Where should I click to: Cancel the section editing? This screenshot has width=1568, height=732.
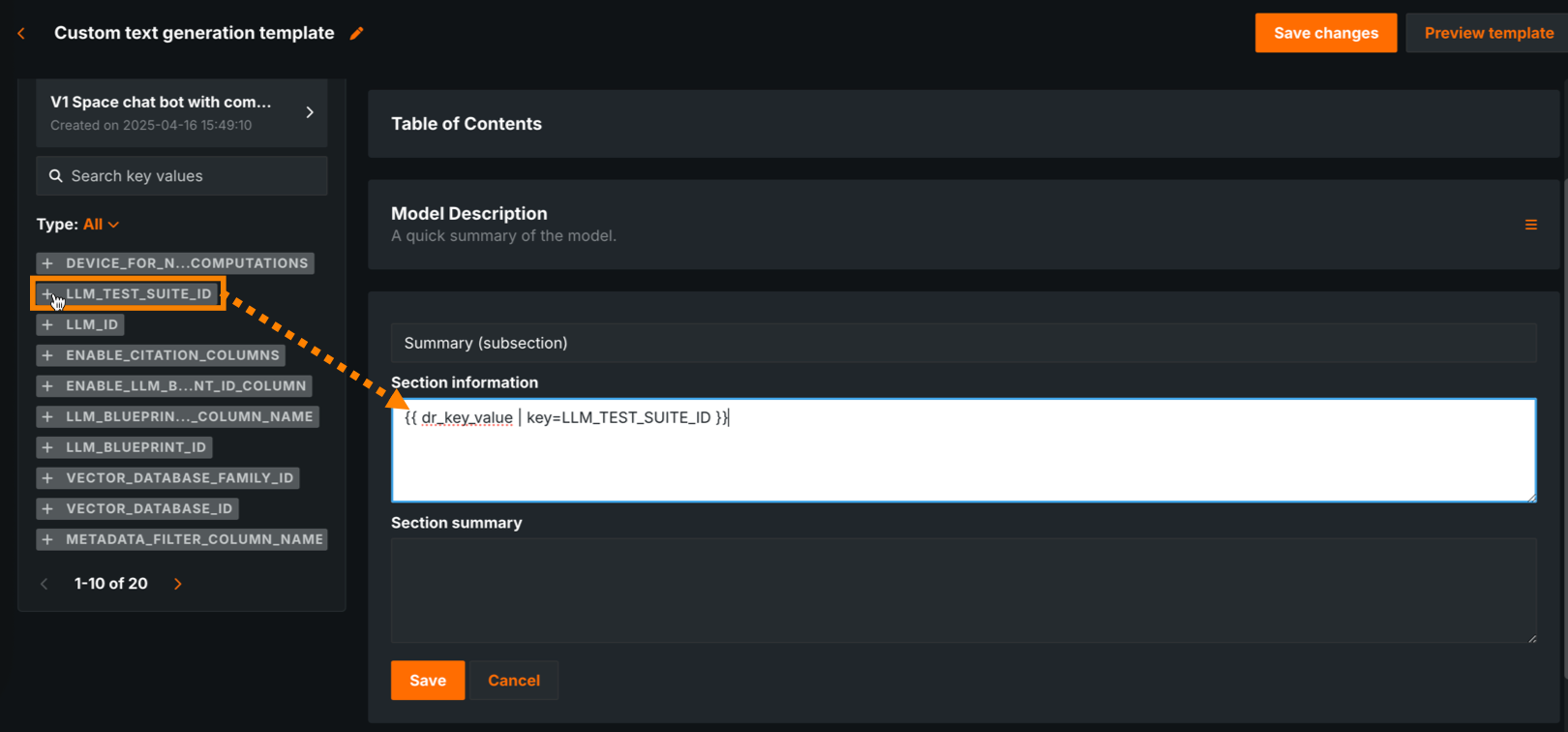point(513,681)
